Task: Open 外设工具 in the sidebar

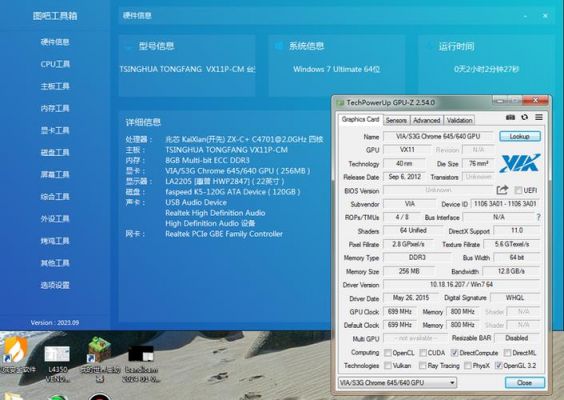Action: tap(55, 219)
